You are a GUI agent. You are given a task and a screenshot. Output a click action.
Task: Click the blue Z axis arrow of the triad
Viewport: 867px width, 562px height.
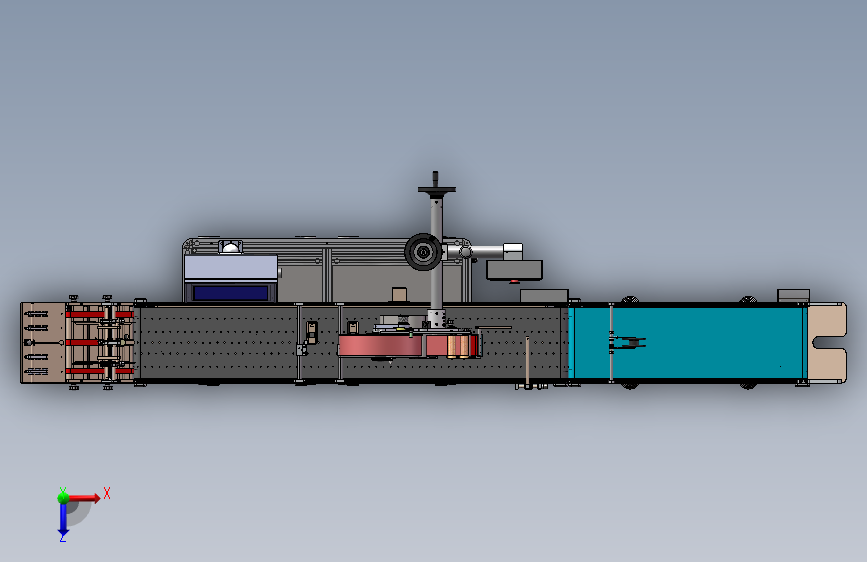click(x=63, y=520)
